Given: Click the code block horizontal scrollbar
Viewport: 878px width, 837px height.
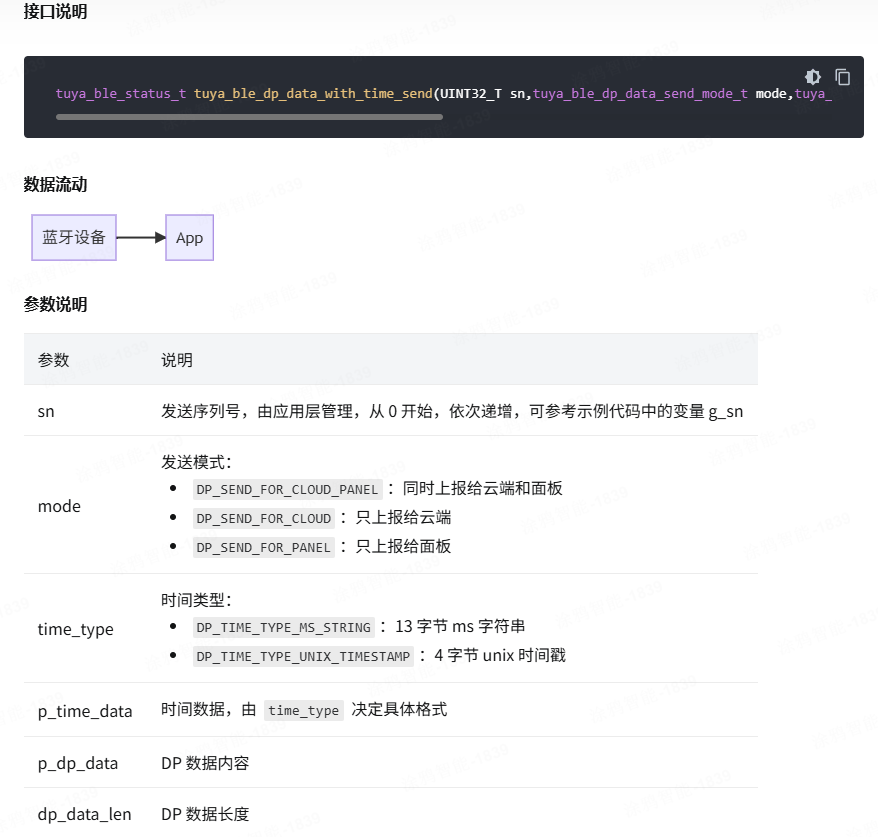Looking at the screenshot, I should (250, 116).
